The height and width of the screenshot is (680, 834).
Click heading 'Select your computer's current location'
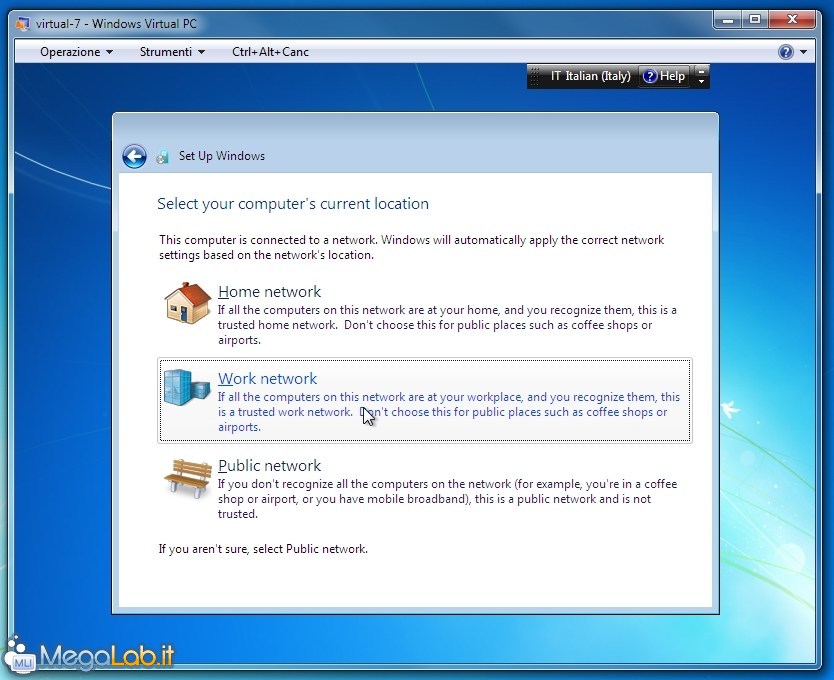click(x=293, y=204)
